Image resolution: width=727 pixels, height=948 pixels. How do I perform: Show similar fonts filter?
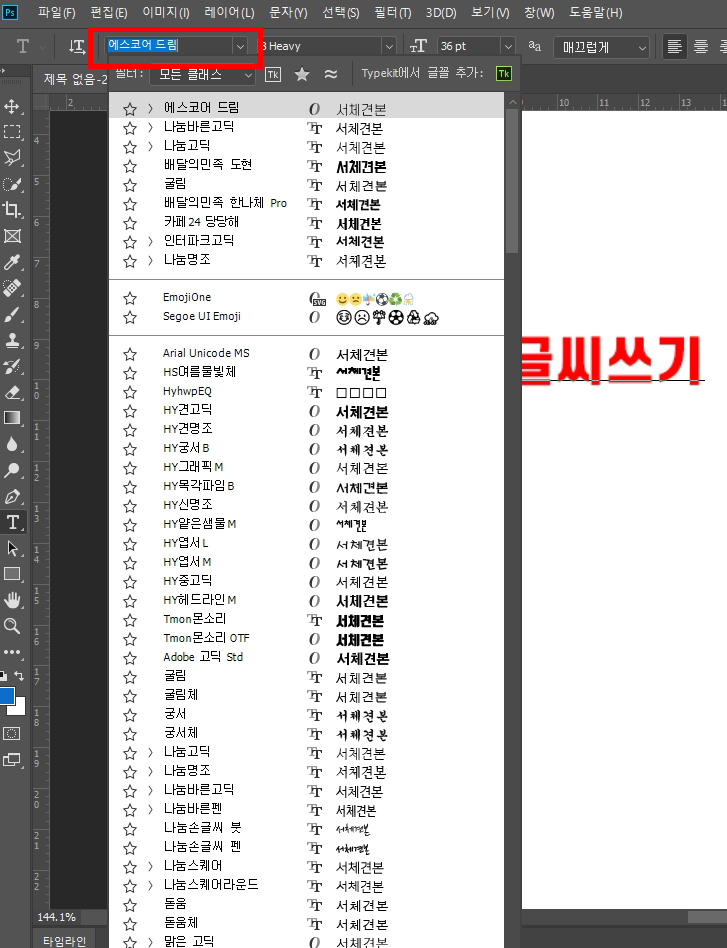coord(330,74)
